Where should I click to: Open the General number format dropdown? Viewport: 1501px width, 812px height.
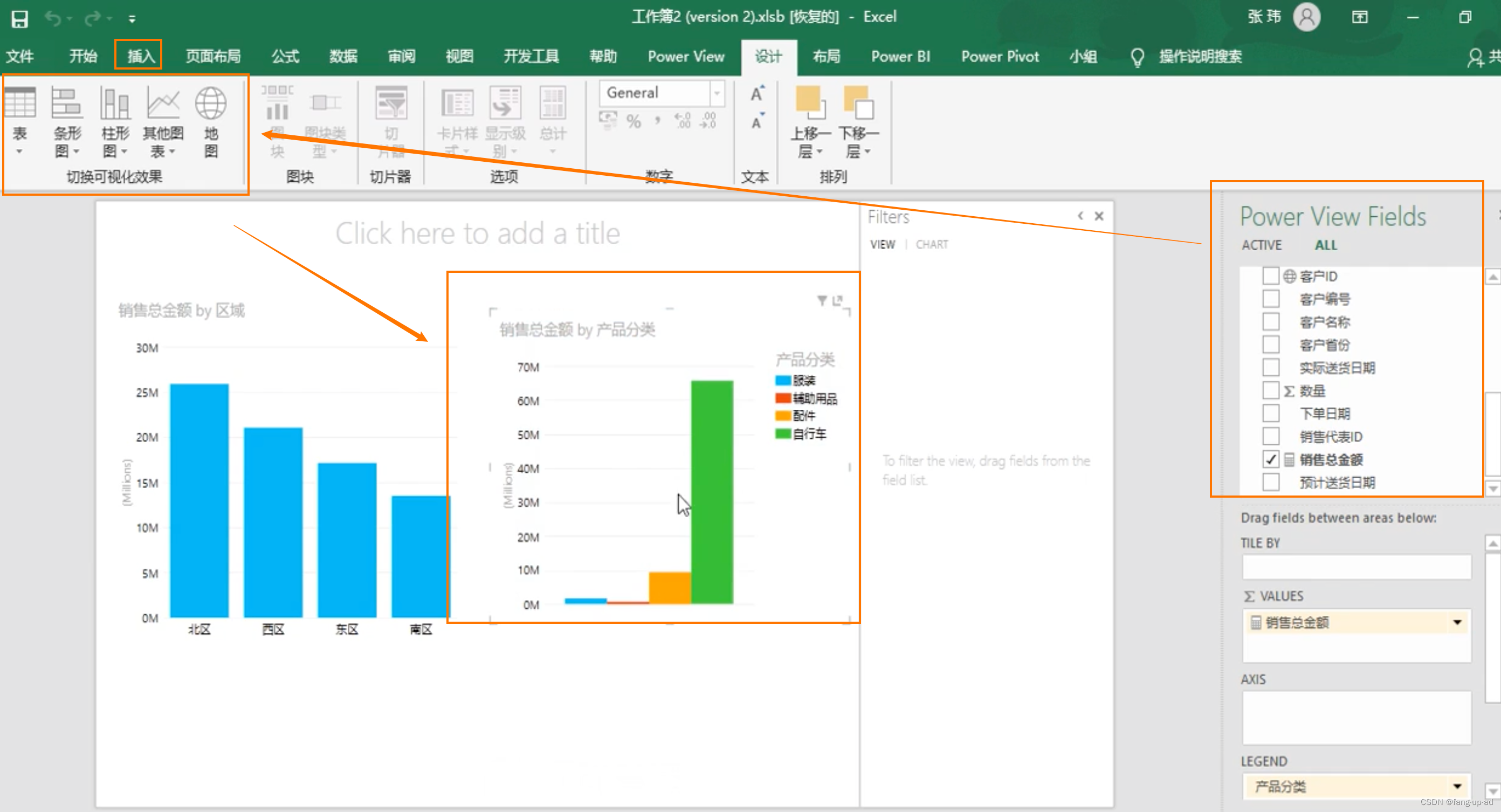tap(716, 93)
